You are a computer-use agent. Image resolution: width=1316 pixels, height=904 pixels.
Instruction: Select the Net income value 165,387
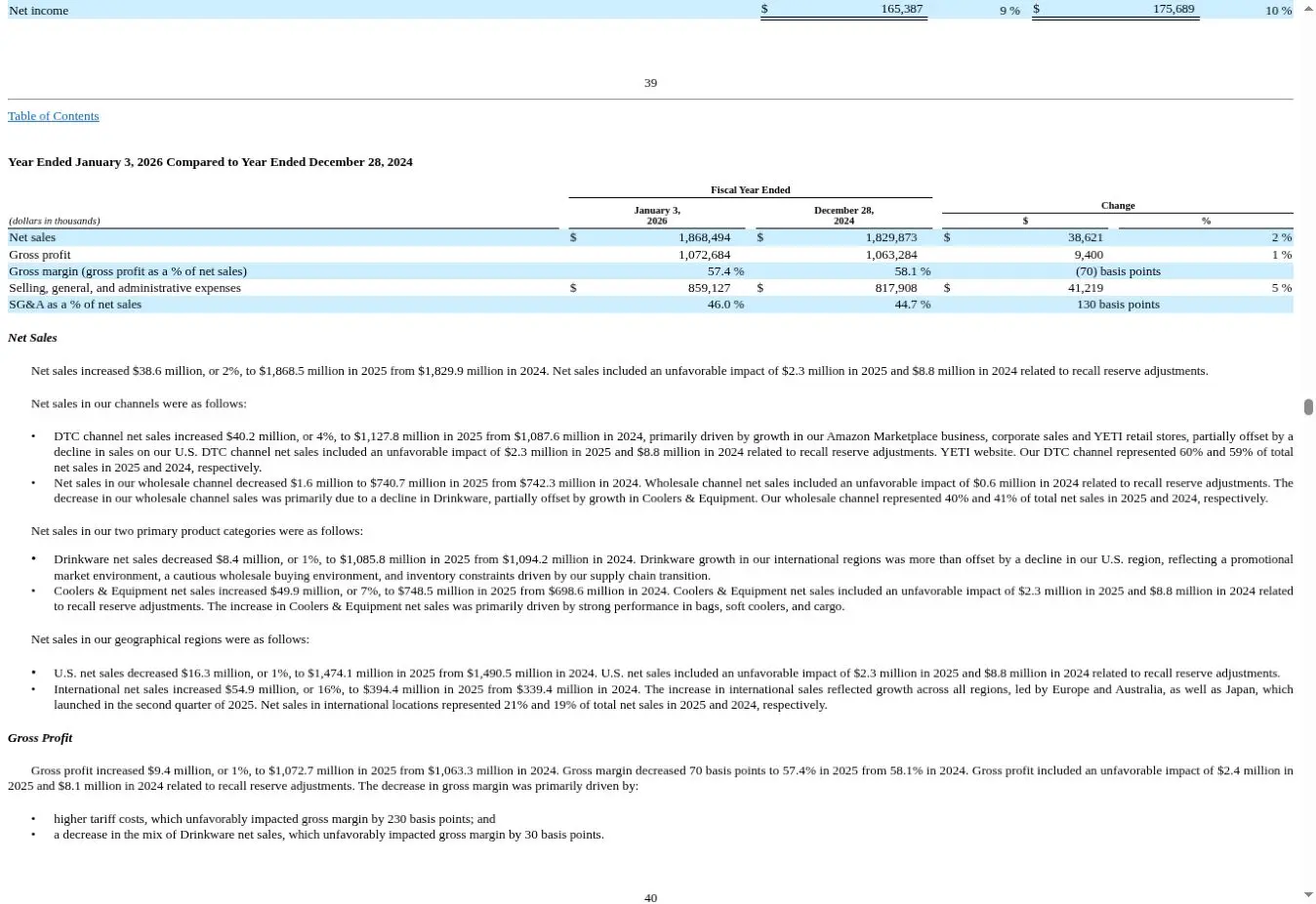click(x=901, y=9)
